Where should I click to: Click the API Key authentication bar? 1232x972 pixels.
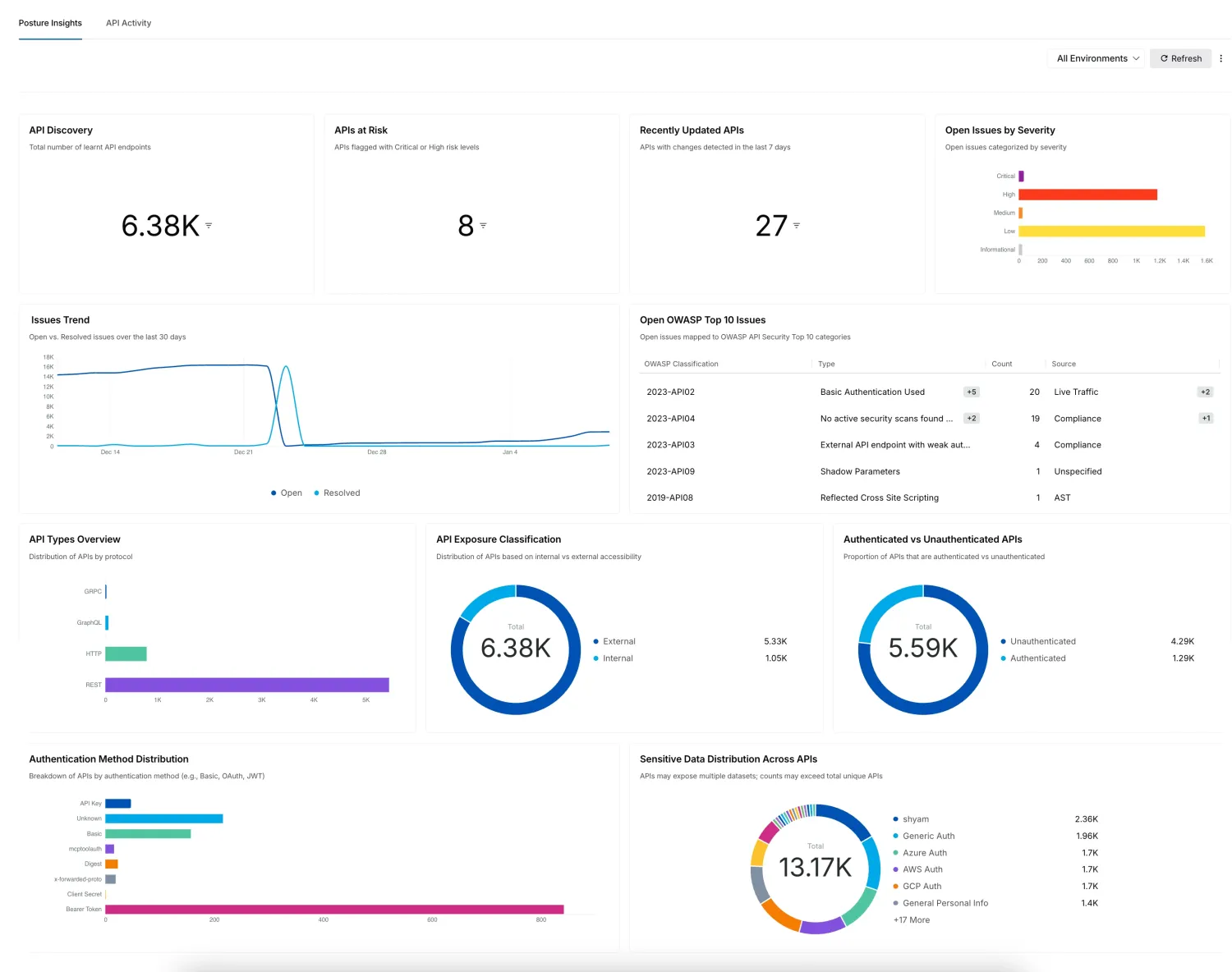(x=118, y=804)
